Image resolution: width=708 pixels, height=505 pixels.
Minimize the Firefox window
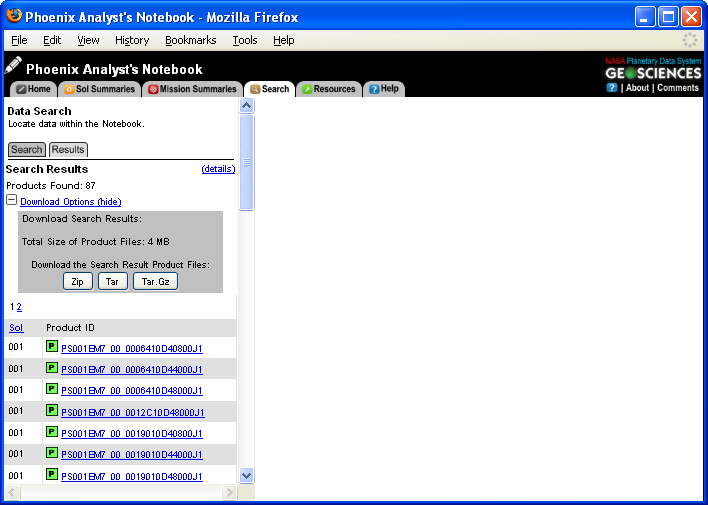pos(645,17)
